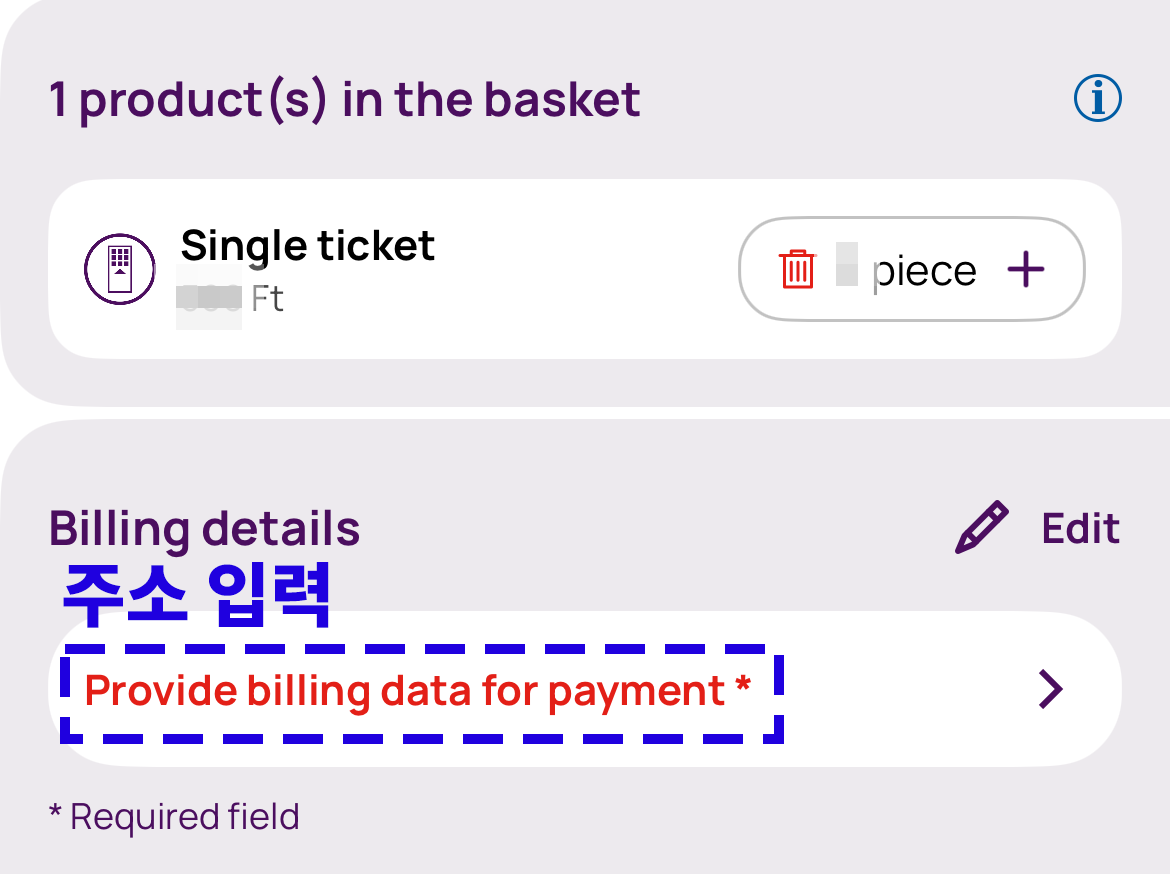The height and width of the screenshot is (874, 1170).
Task: Tap the 'Ft' currency label
Action: [267, 298]
